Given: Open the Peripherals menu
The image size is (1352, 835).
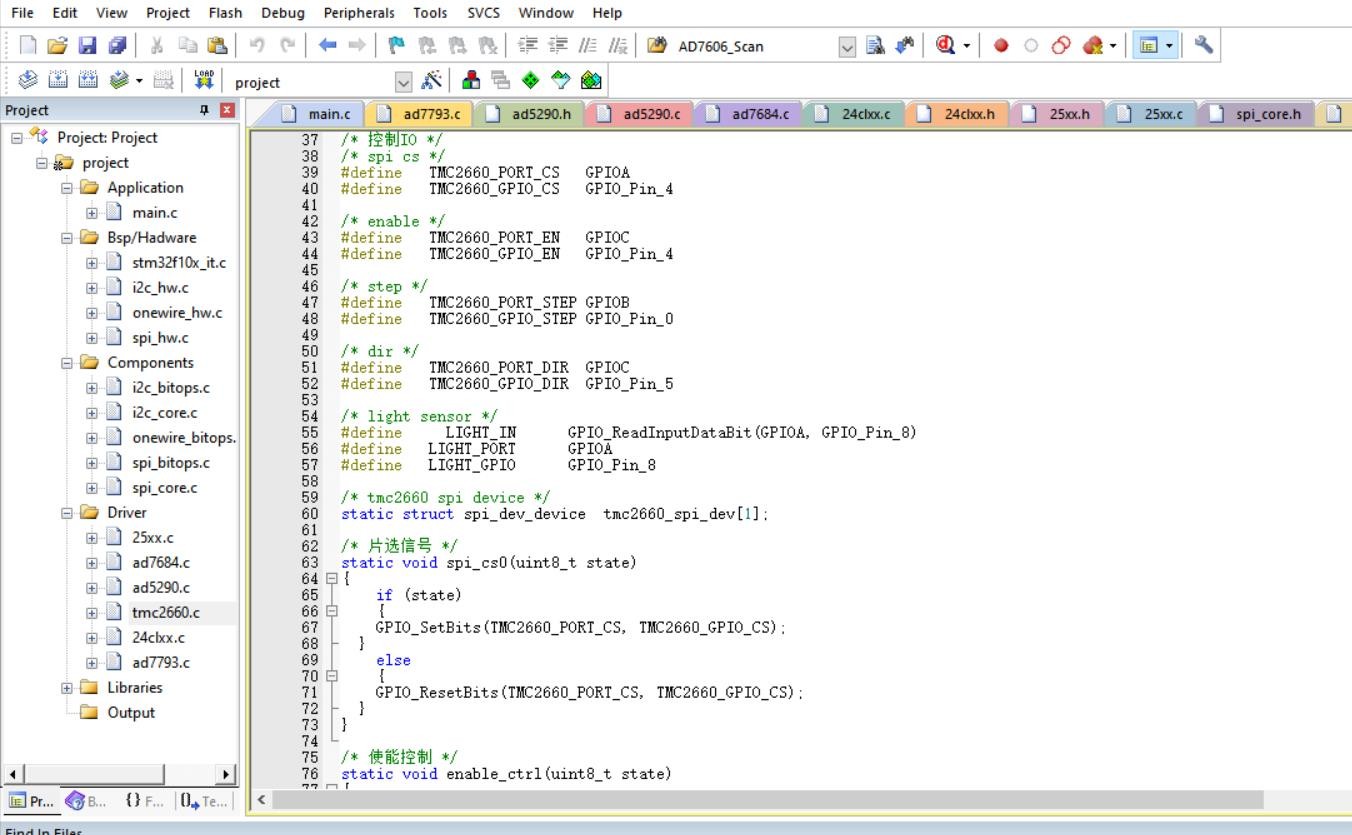Looking at the screenshot, I should [x=359, y=13].
